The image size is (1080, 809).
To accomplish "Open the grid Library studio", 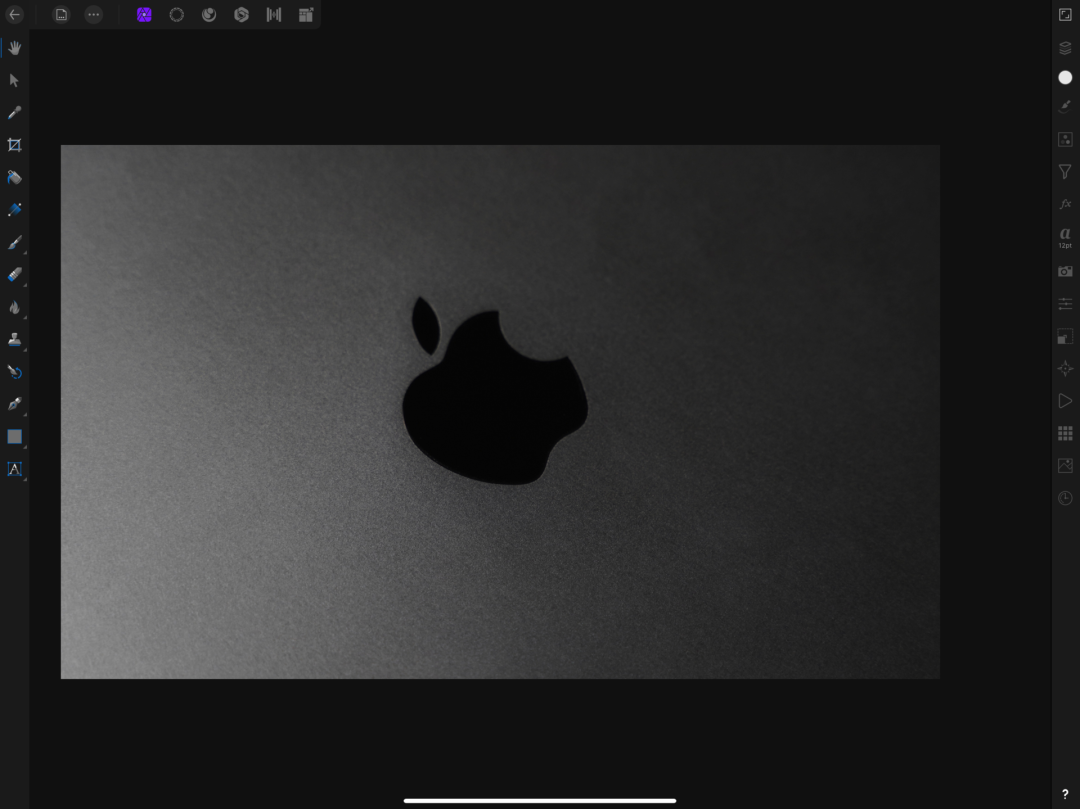I will 1065,433.
